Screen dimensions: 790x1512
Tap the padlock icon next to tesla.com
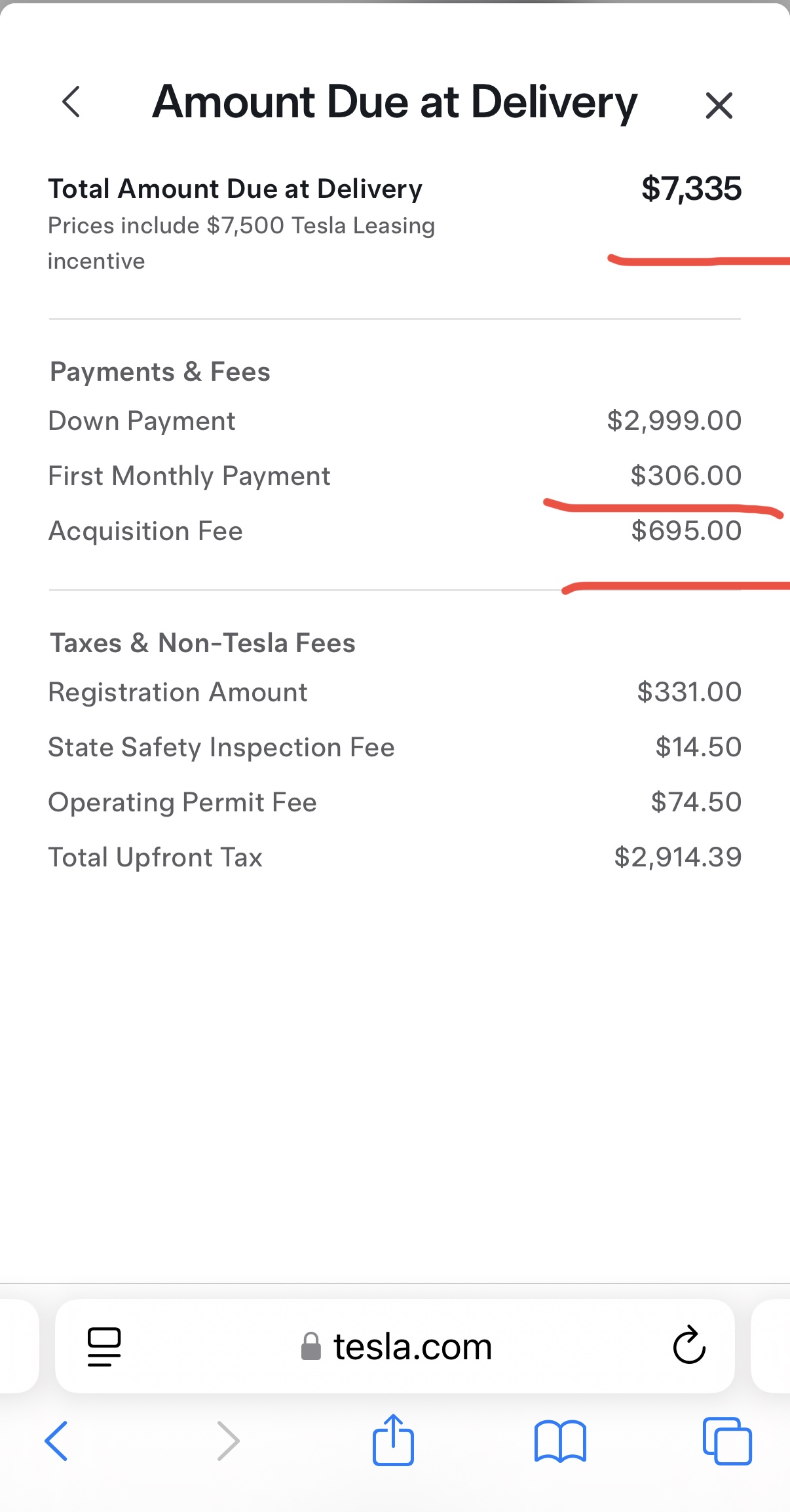coord(311,1347)
